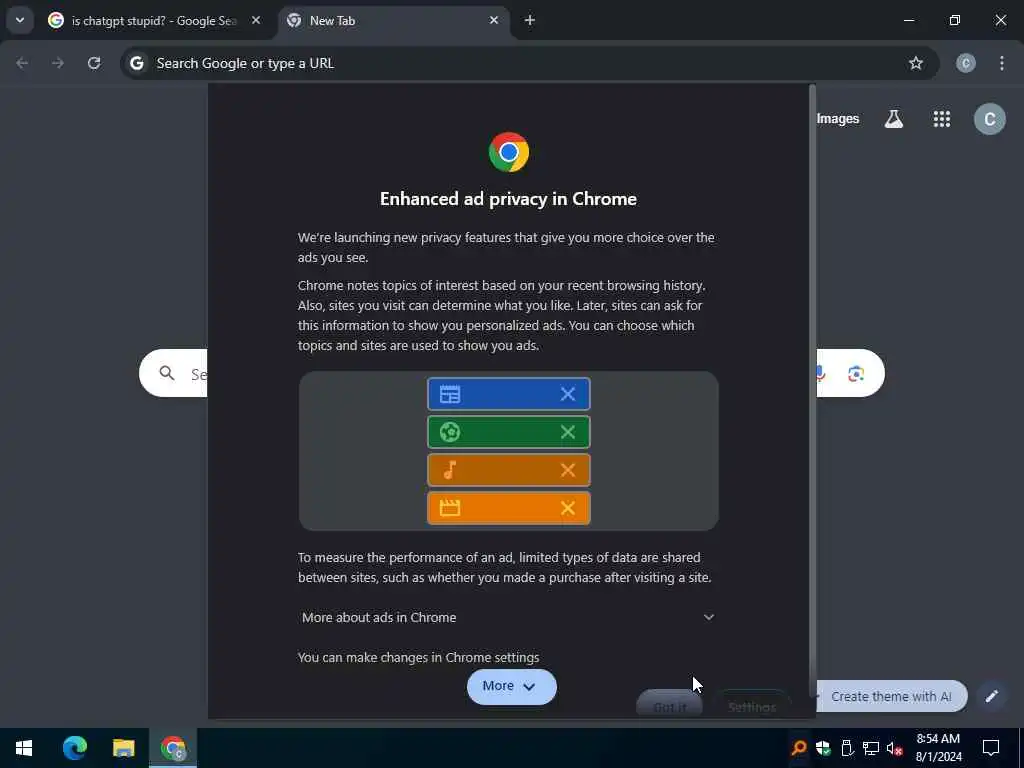Close the New Tab tab

pos(494,20)
